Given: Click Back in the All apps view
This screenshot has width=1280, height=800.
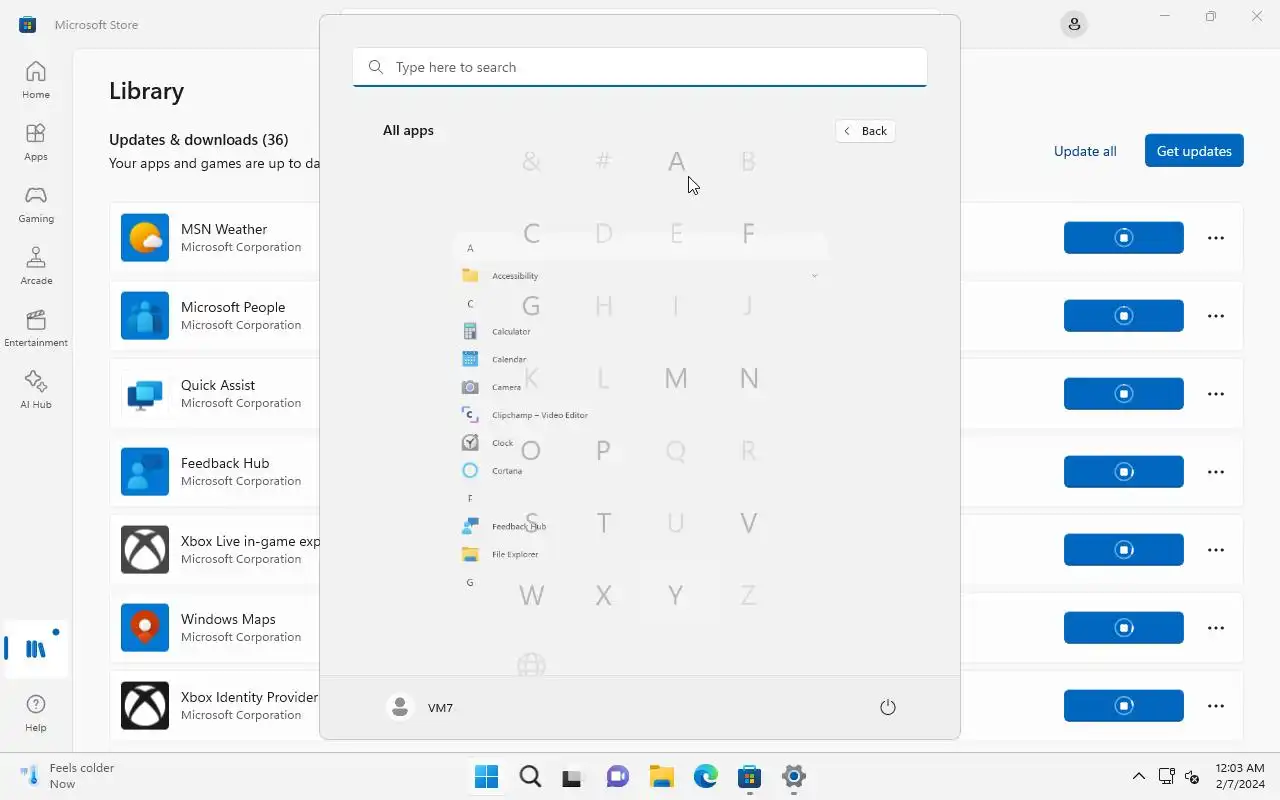Looking at the screenshot, I should coord(866,131).
